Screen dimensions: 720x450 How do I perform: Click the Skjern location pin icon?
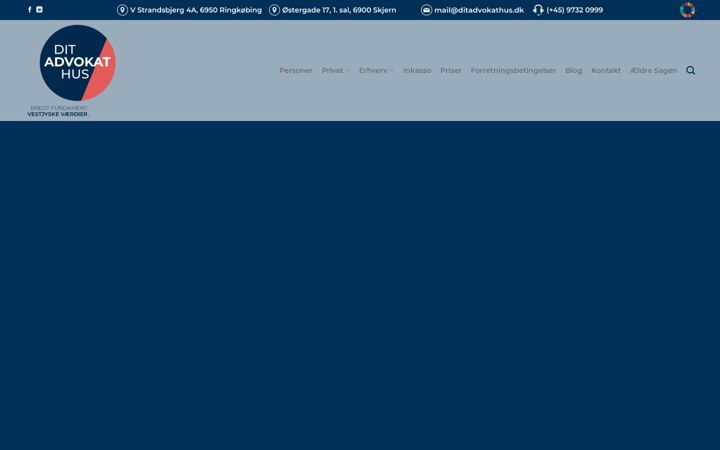[x=274, y=10]
